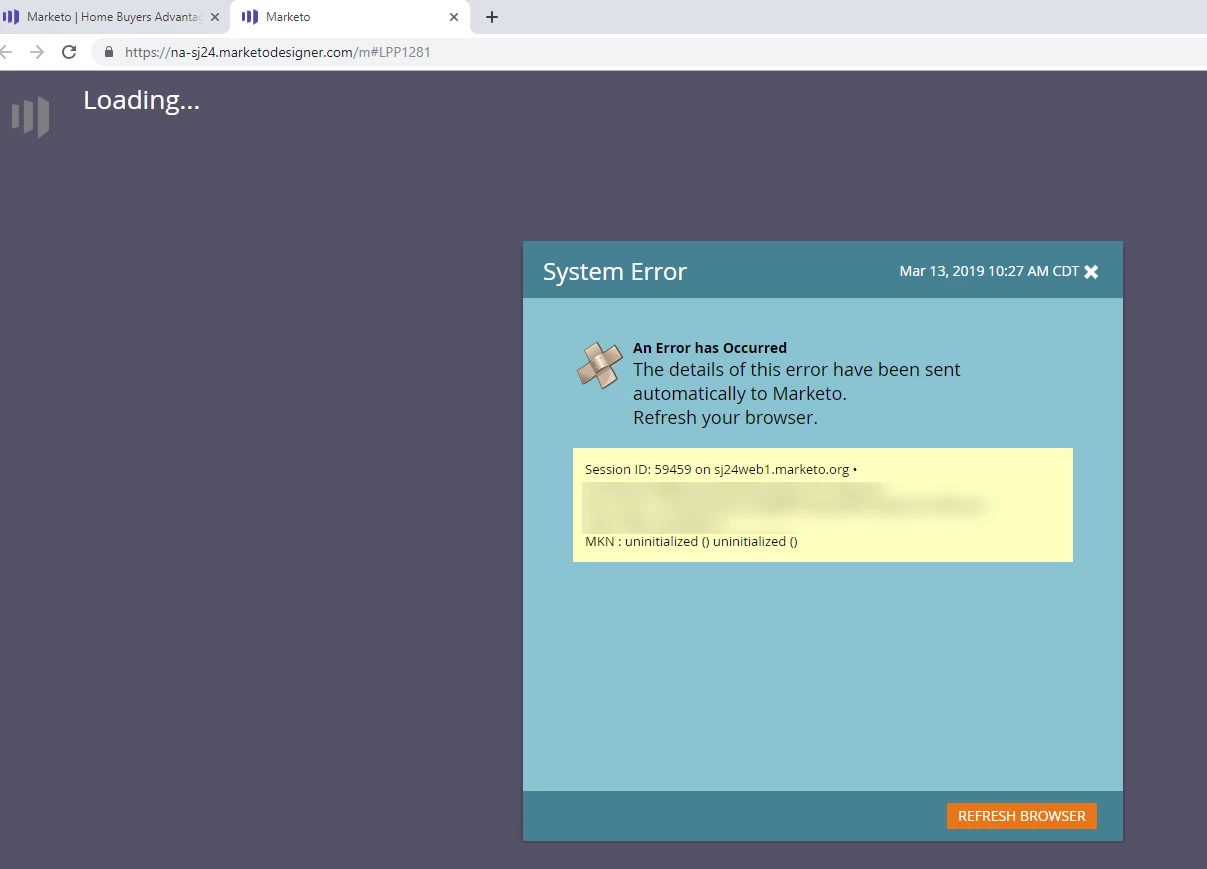Select the MKN uninitialized text line
The height and width of the screenshot is (869, 1207).
point(691,541)
